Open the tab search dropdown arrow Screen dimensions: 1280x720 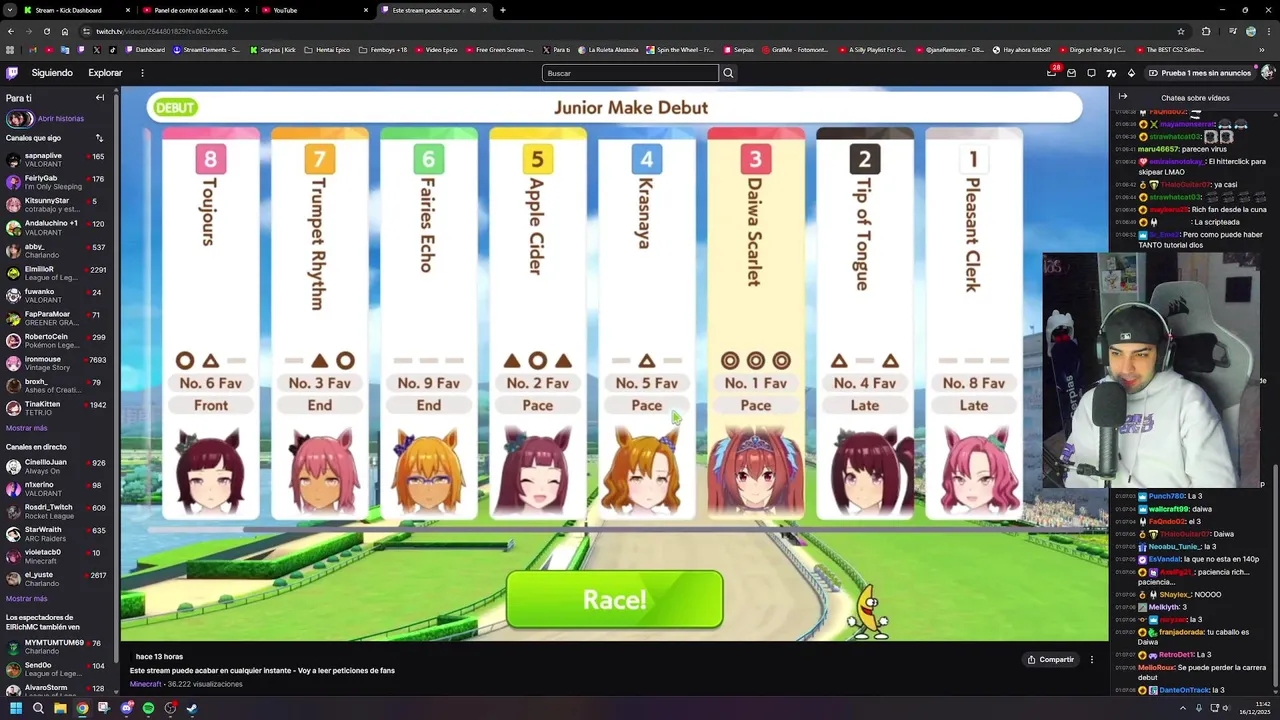10,10
